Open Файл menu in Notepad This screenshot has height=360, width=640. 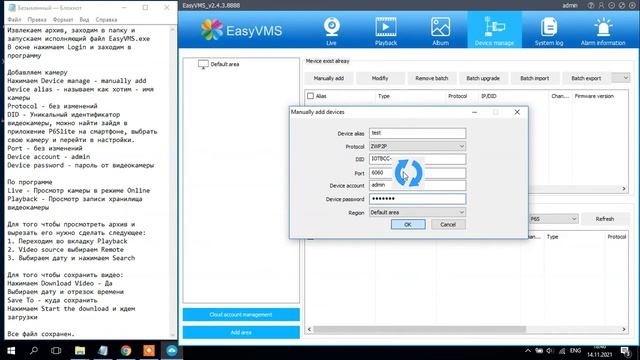(14, 20)
